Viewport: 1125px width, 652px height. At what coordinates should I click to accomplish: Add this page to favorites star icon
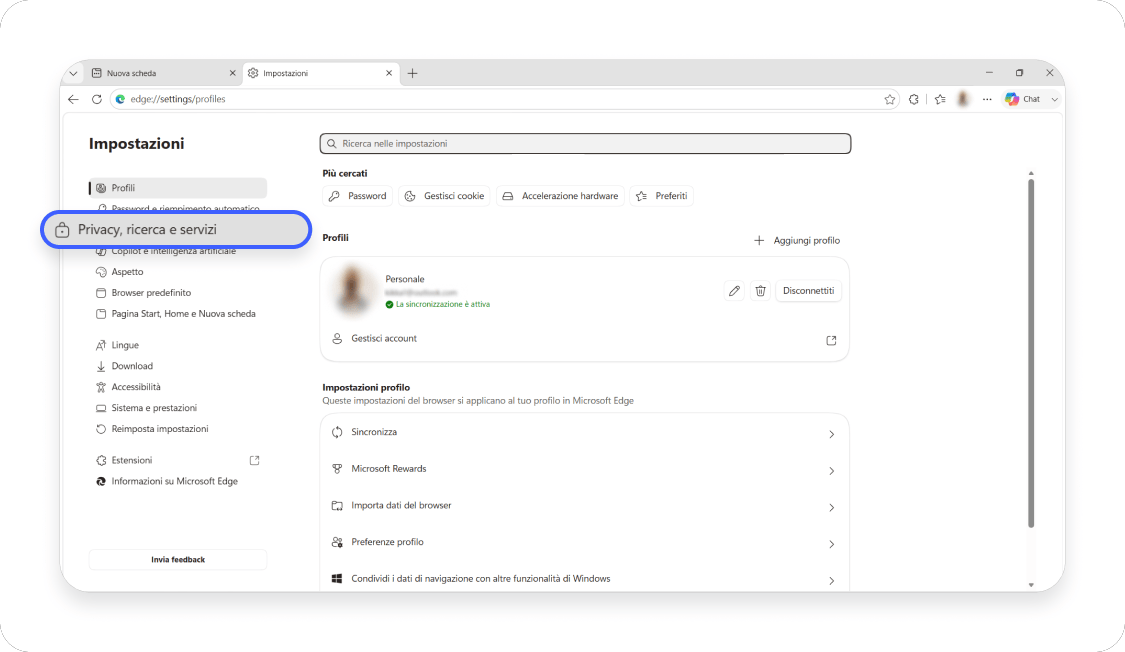(890, 99)
